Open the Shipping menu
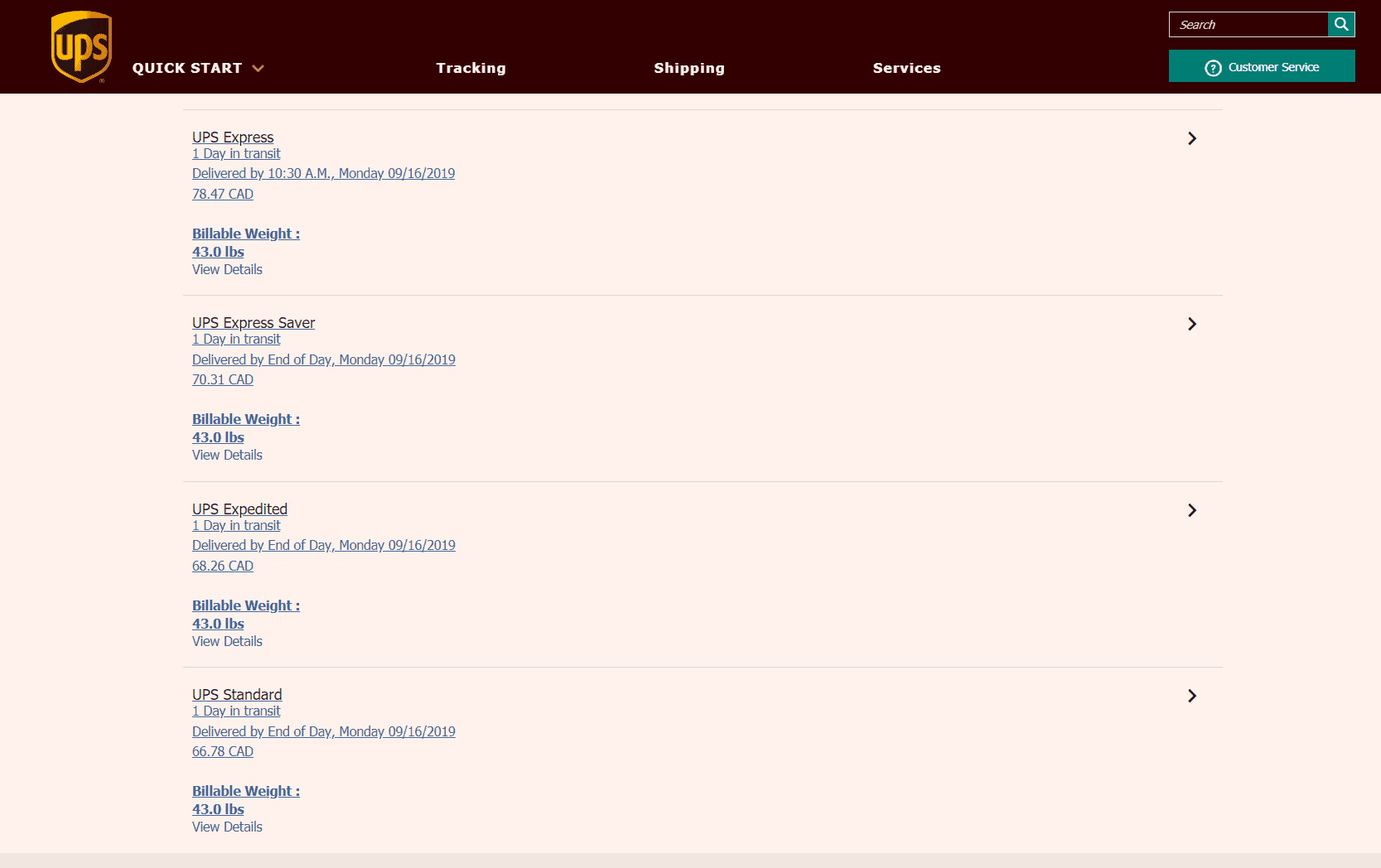This screenshot has width=1381, height=868. (689, 68)
